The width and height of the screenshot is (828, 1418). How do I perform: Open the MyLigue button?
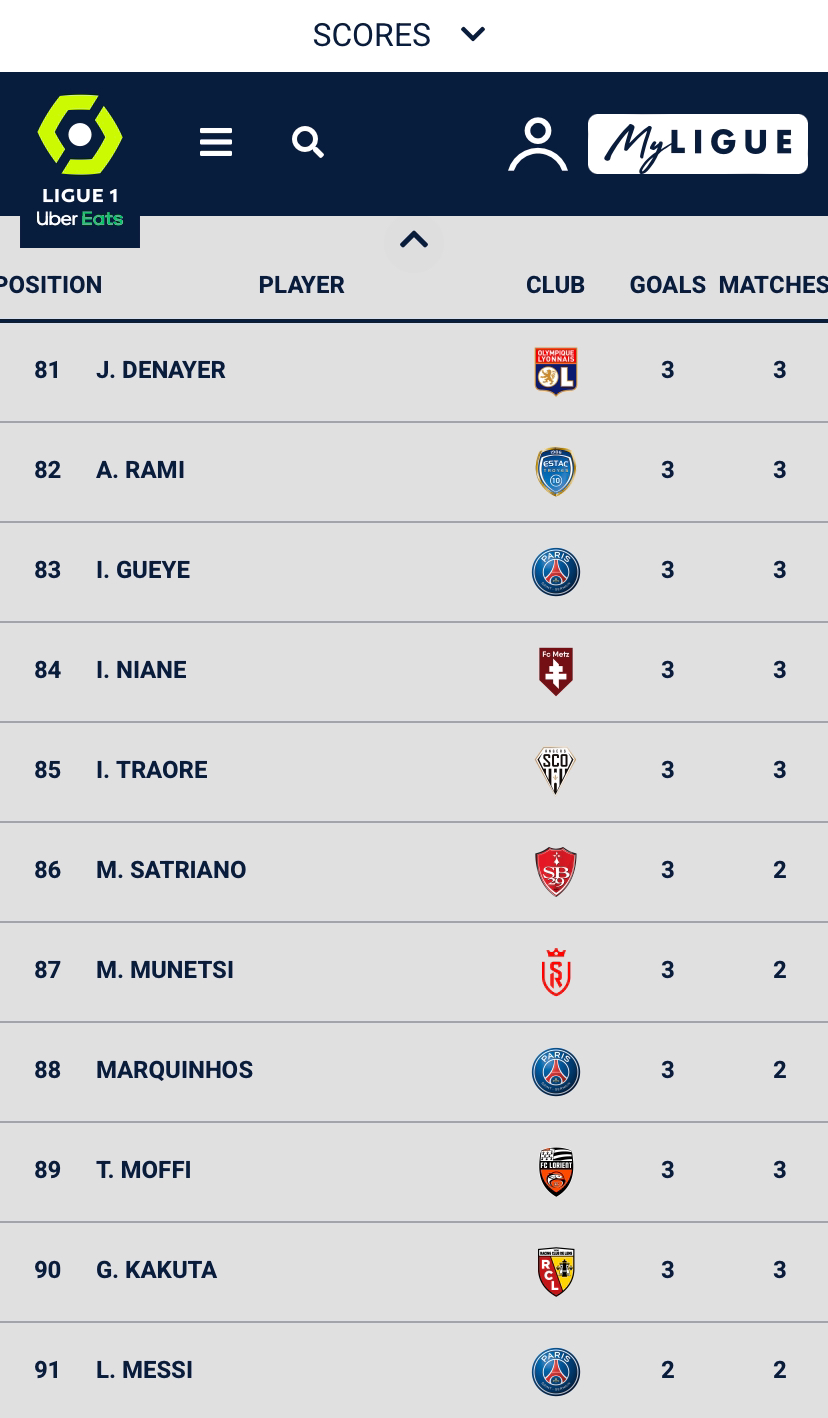click(698, 144)
